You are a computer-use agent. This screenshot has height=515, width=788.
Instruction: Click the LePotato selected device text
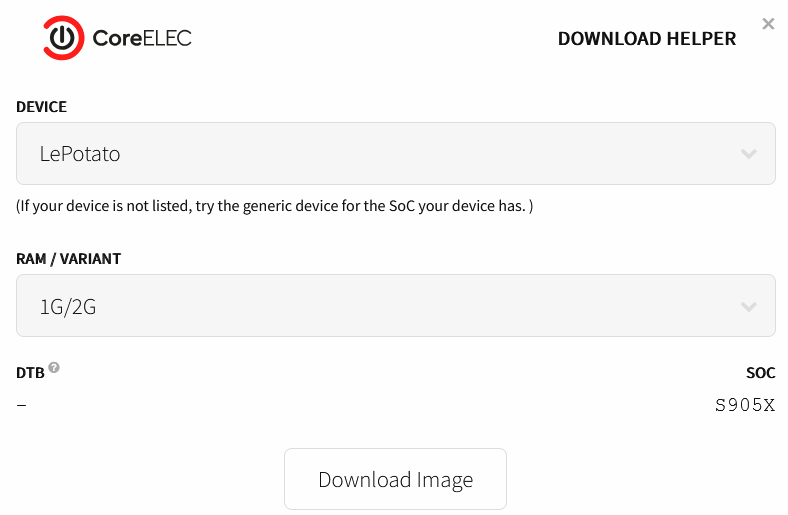coord(80,154)
